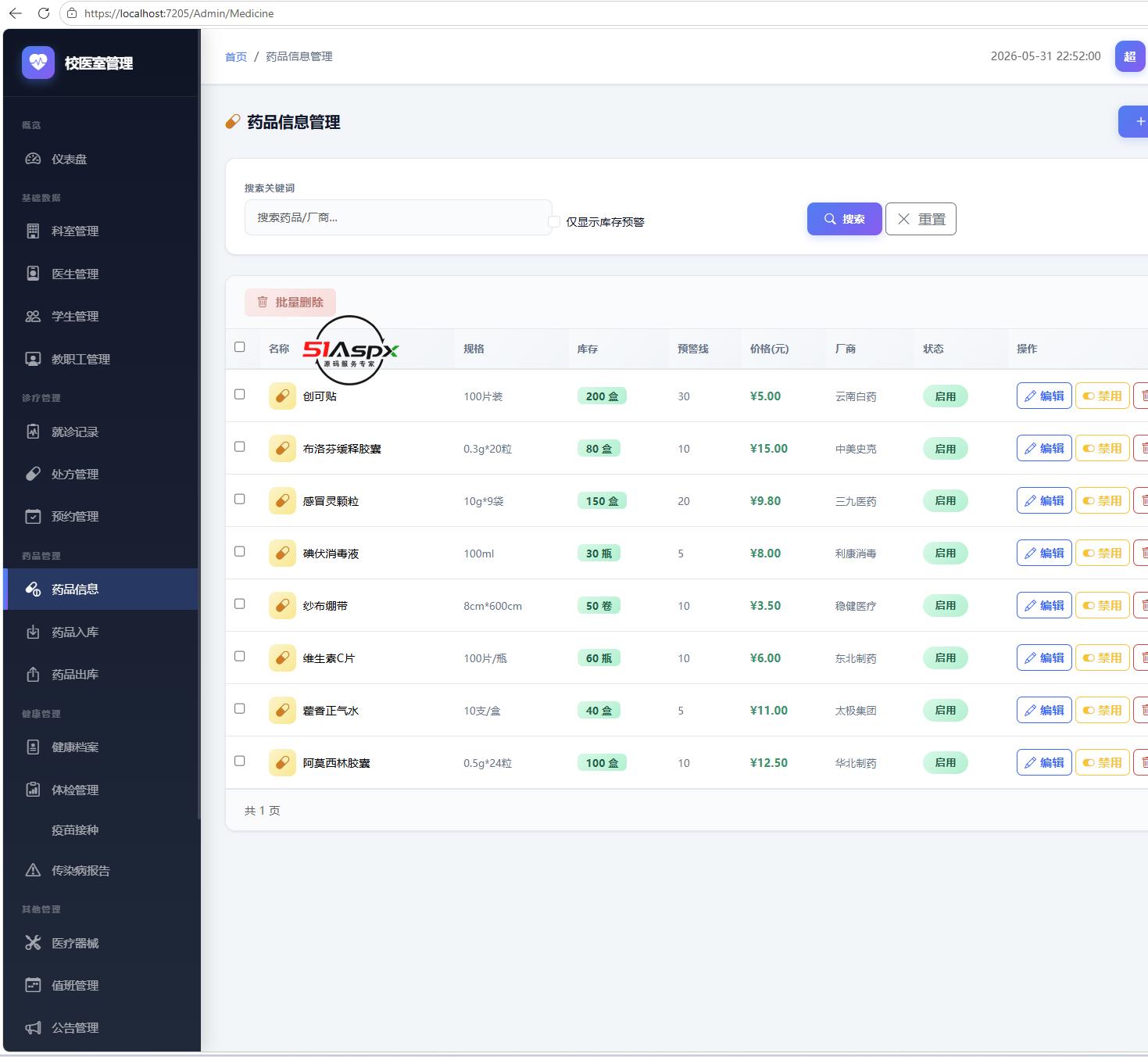Tick the select-all checkbox in table header

240,347
